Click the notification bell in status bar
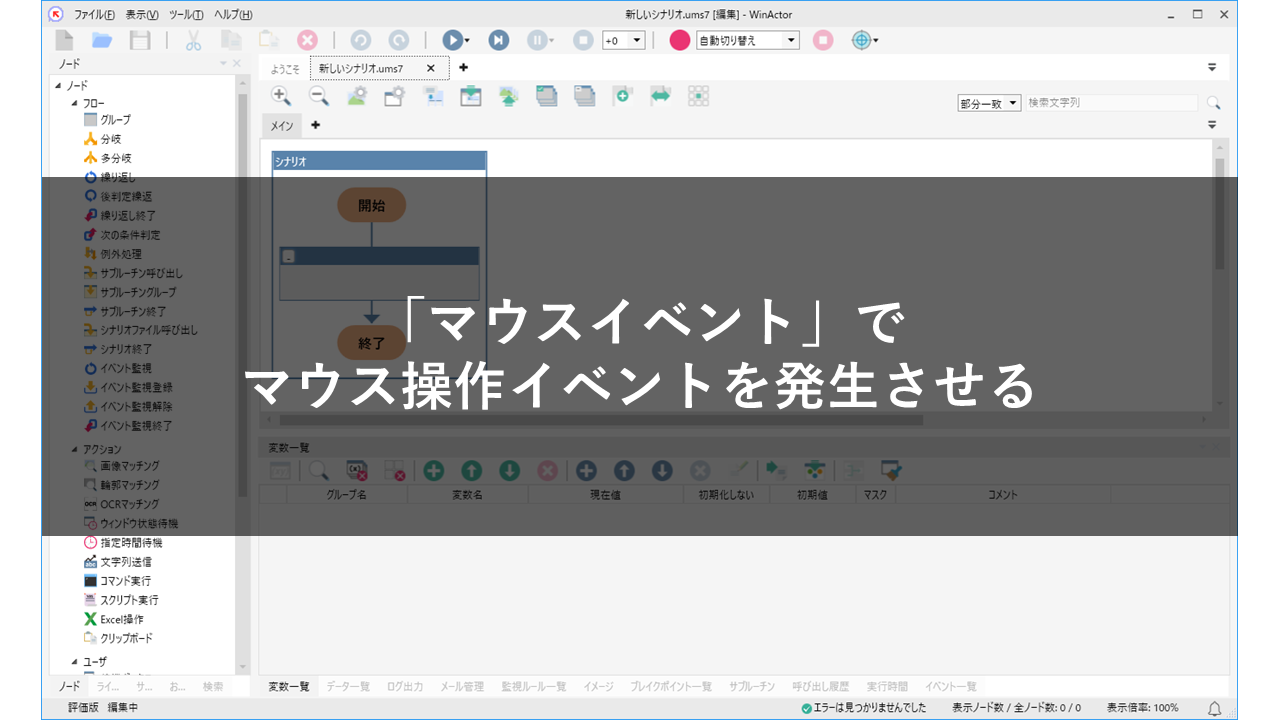The image size is (1280, 720). 1215,708
